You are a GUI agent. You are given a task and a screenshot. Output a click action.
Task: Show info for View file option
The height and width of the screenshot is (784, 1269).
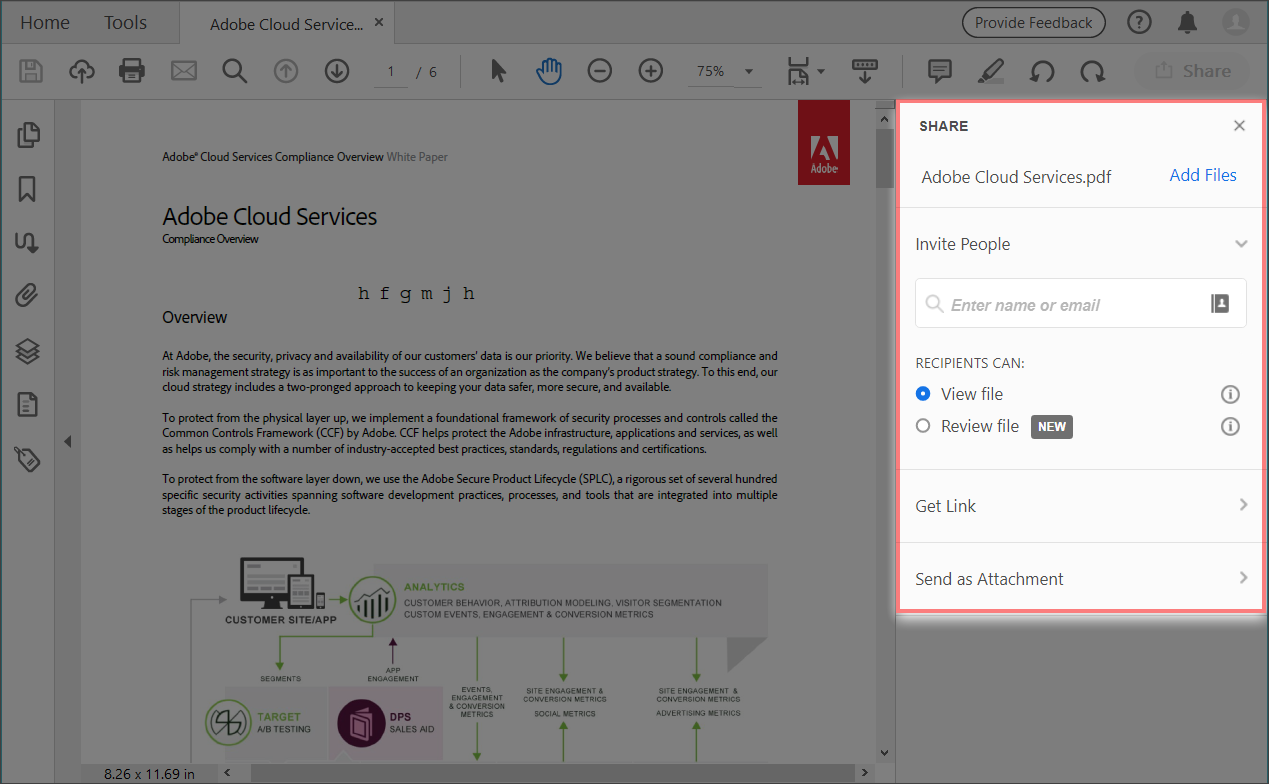1231,394
